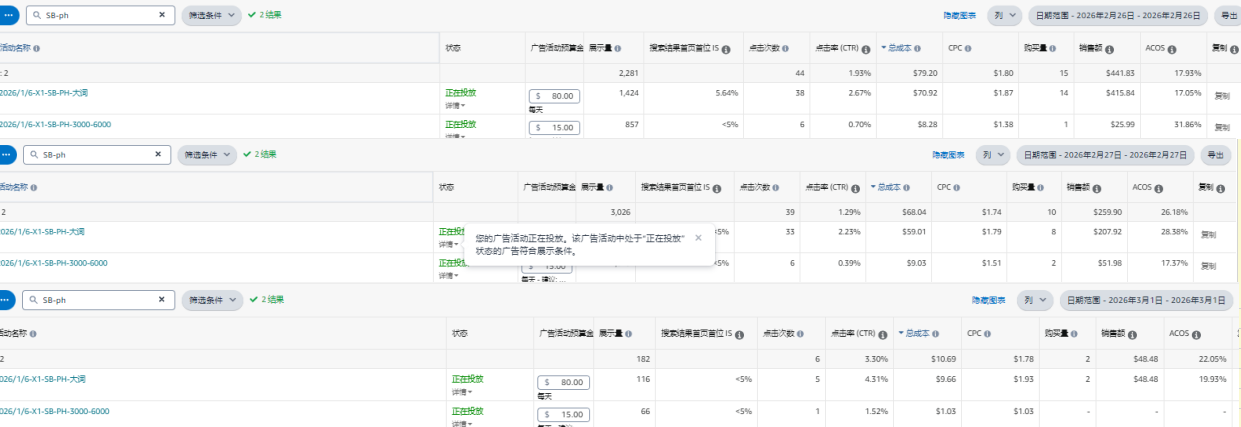Clear the SB-ph search in Feb 26 panel
The image size is (1241, 427).
coord(162,16)
